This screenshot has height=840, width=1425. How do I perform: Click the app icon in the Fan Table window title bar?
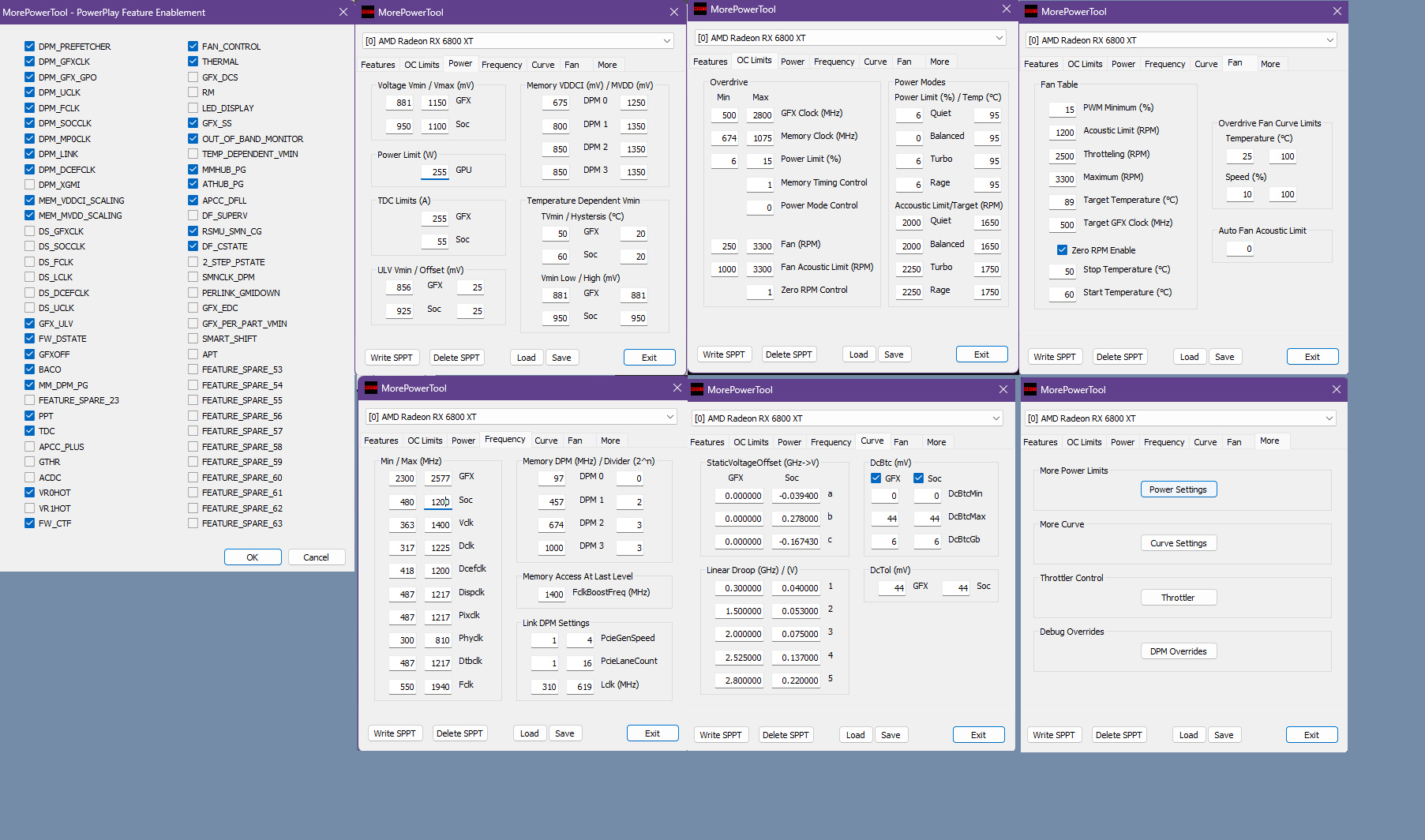click(1031, 11)
